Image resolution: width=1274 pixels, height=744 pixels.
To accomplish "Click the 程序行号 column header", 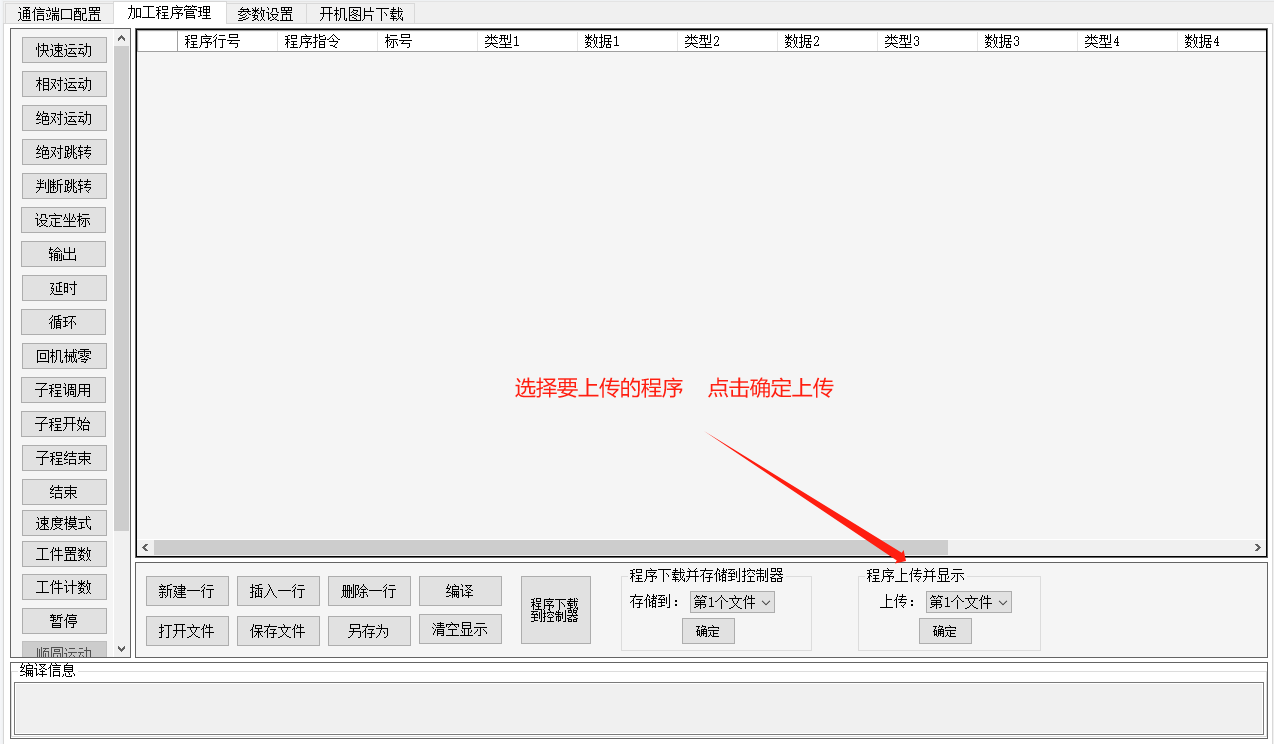I will coord(227,41).
